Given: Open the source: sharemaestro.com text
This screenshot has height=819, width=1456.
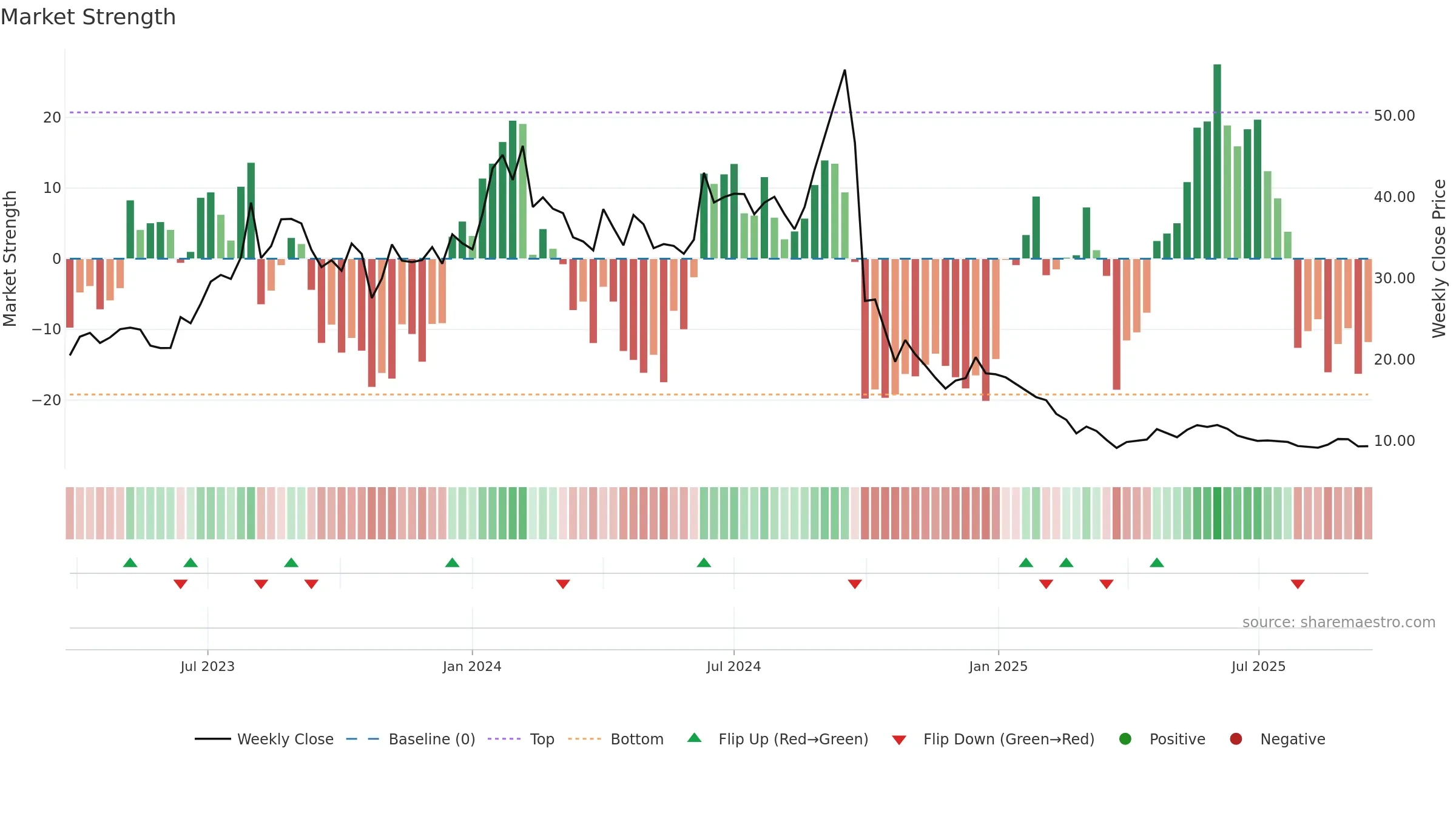Looking at the screenshot, I should click(x=1339, y=622).
